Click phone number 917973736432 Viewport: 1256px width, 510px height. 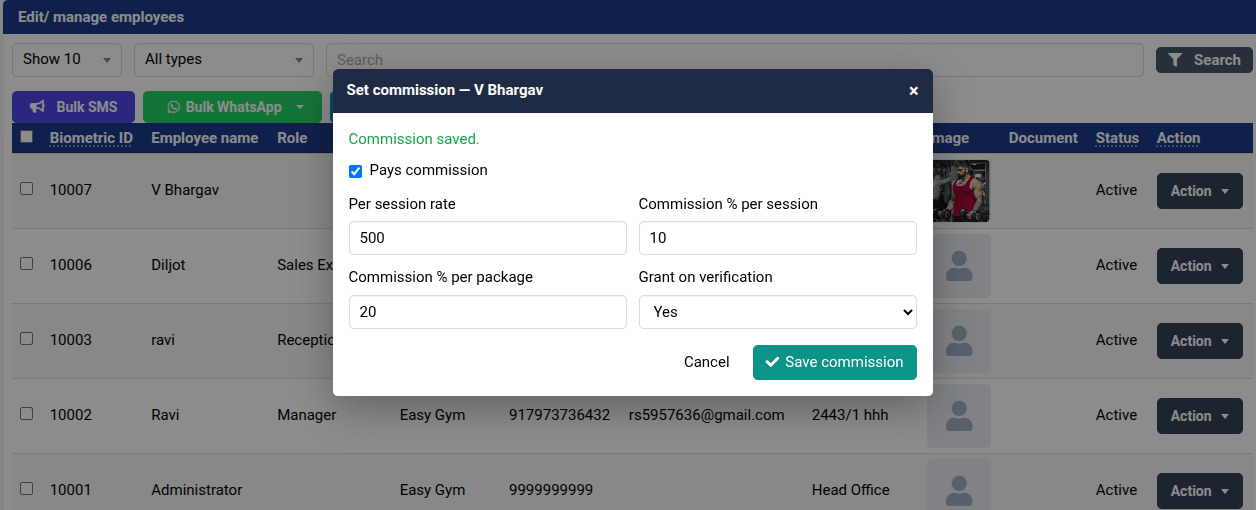point(559,415)
